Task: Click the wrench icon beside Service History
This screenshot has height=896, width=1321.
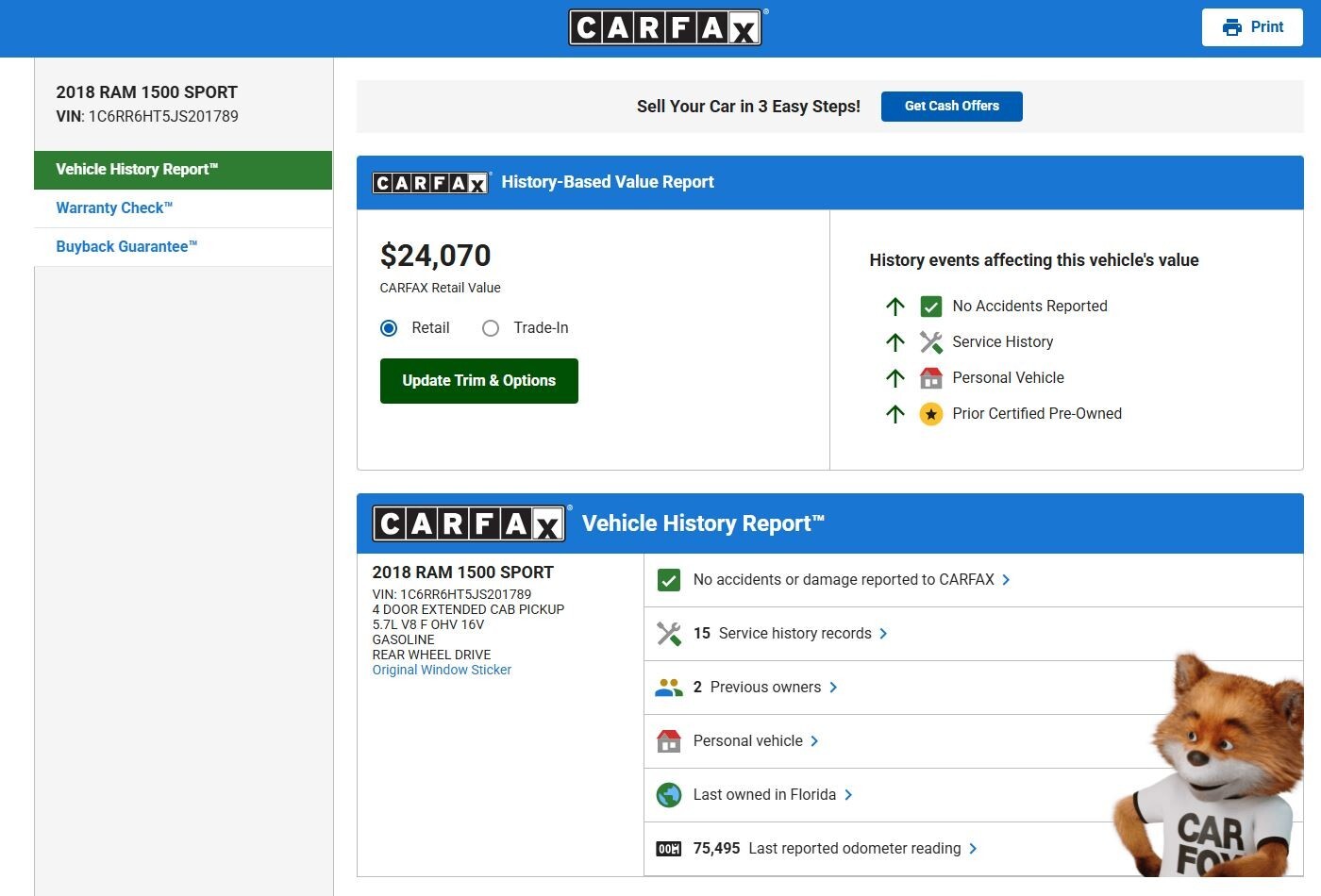Action: pos(931,342)
